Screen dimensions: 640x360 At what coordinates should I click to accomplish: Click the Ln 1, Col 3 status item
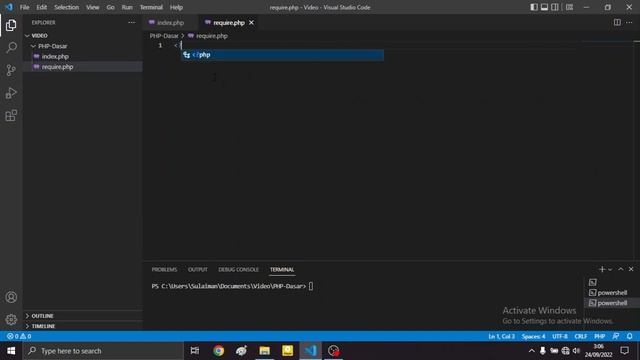[x=501, y=336]
